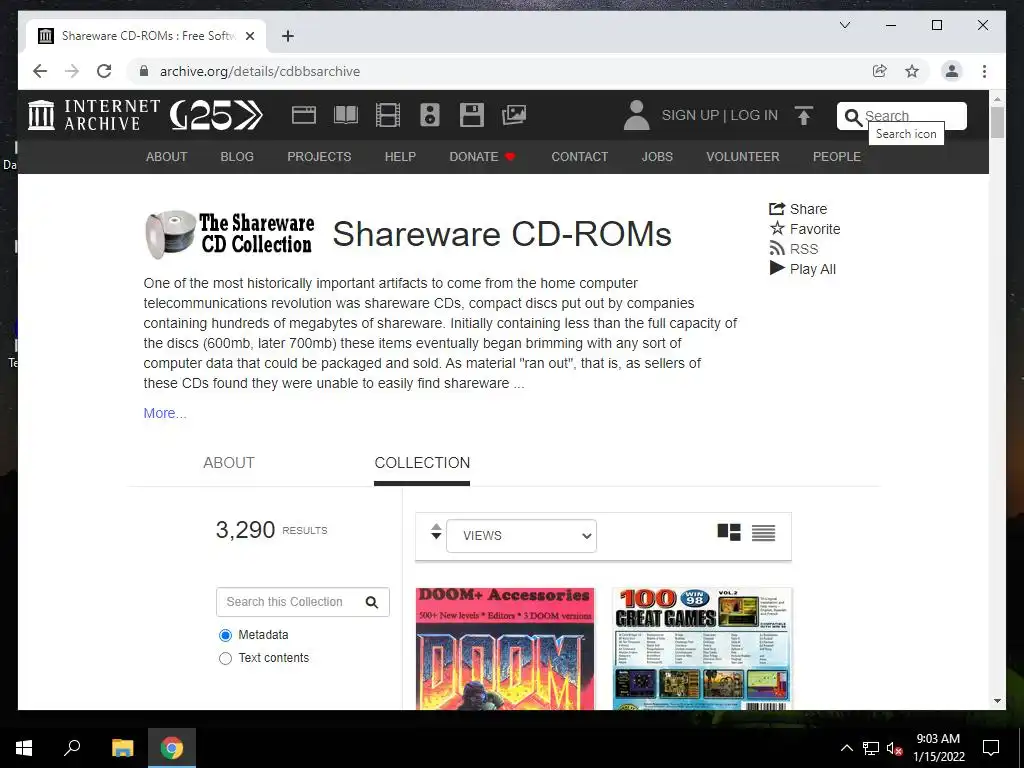The width and height of the screenshot is (1024, 768).
Task: Open the DOOM+ Accessories thumbnail
Action: click(505, 648)
